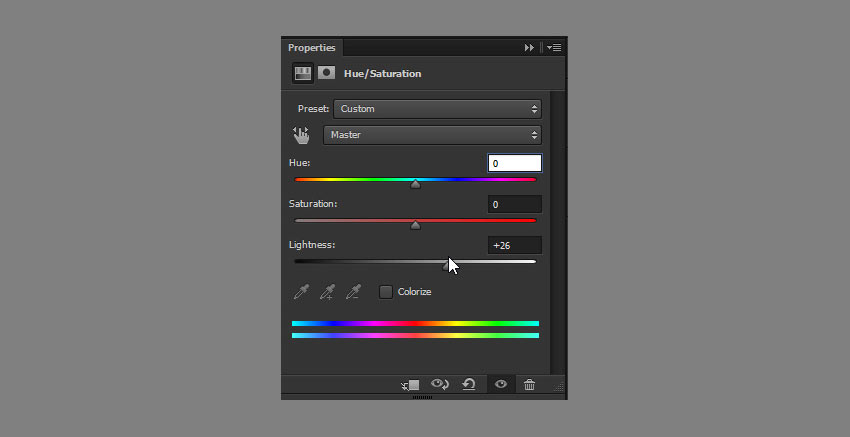Click the Lightness value field
Viewport: 850px width, 437px height.
tap(514, 246)
